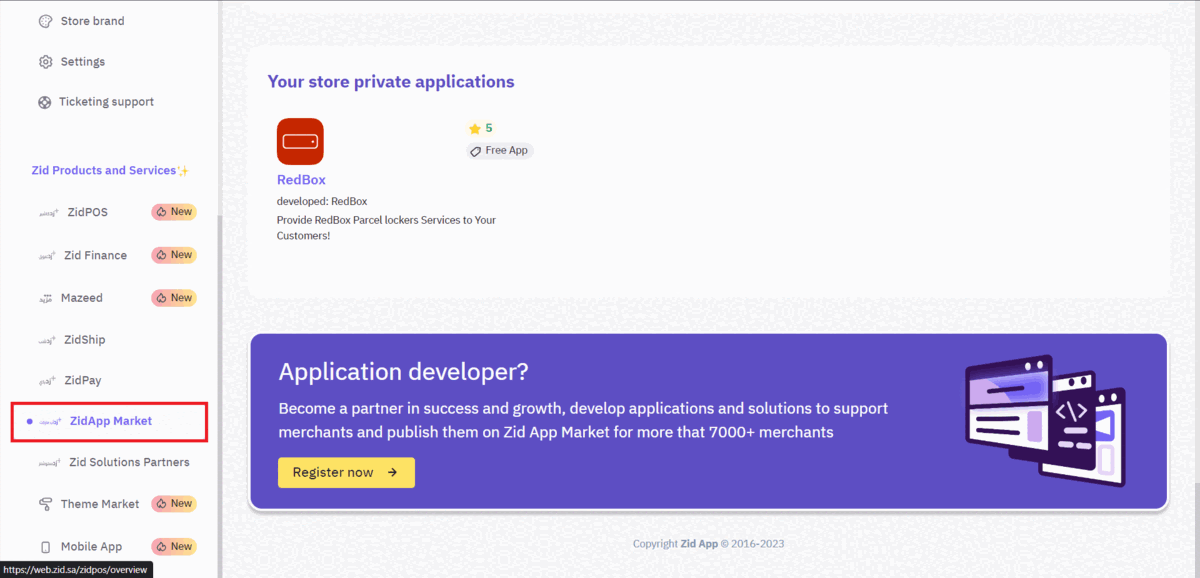Navigate to ZidPay
The width and height of the screenshot is (1200, 578).
pyautogui.click(x=83, y=381)
